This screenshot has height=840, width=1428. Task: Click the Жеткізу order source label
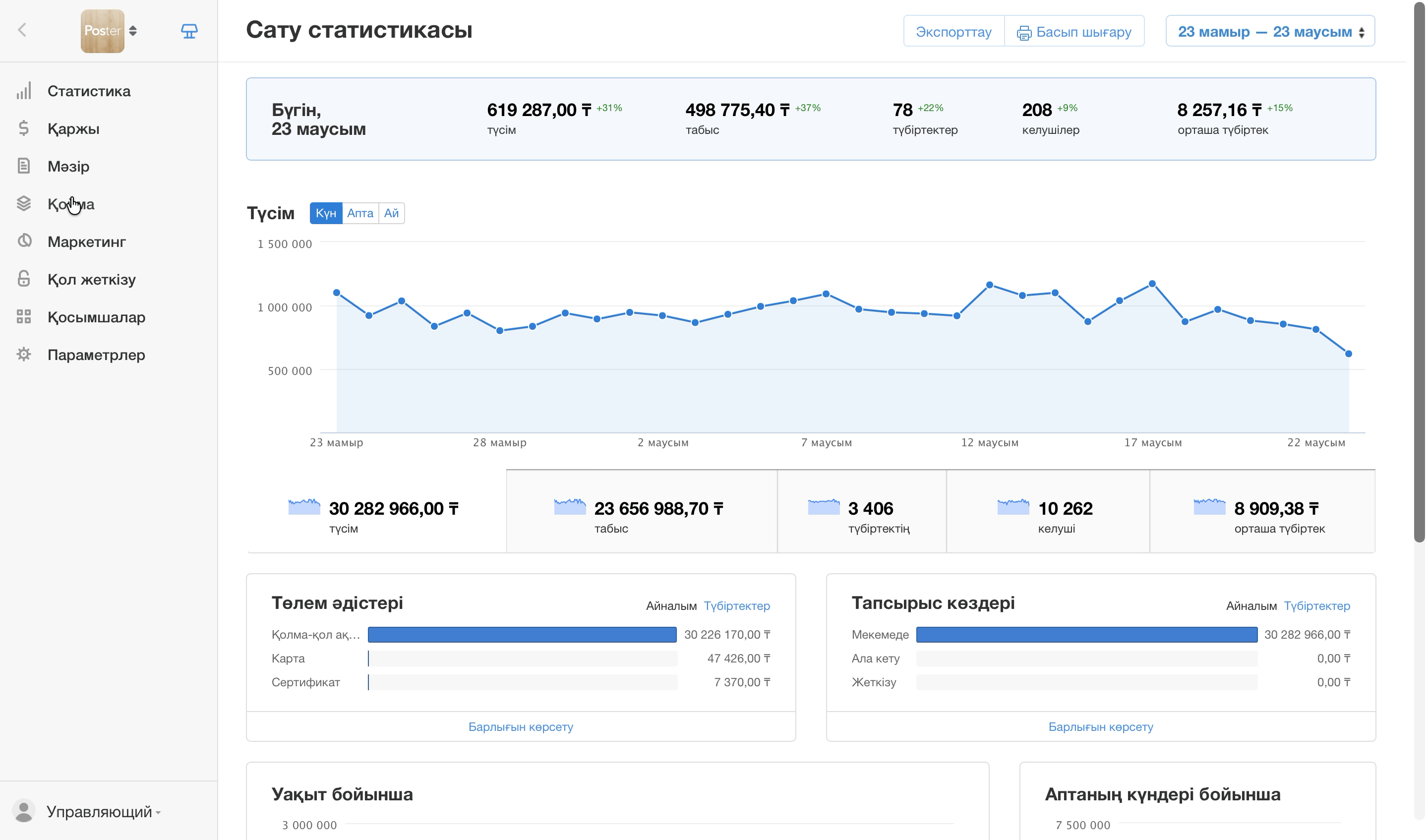pyautogui.click(x=874, y=682)
